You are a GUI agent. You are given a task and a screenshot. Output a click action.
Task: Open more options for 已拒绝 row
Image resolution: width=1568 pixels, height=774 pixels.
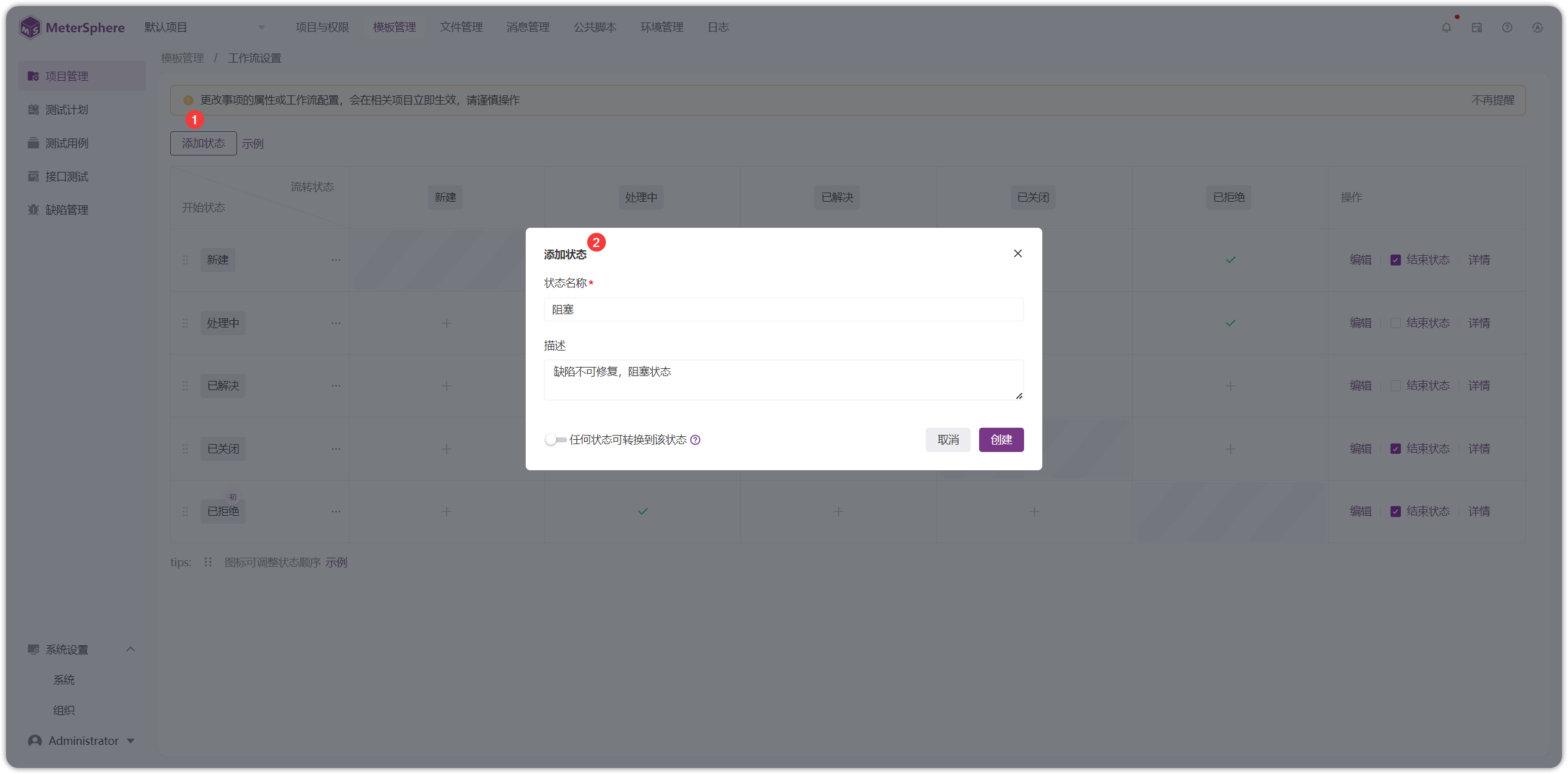(336, 512)
